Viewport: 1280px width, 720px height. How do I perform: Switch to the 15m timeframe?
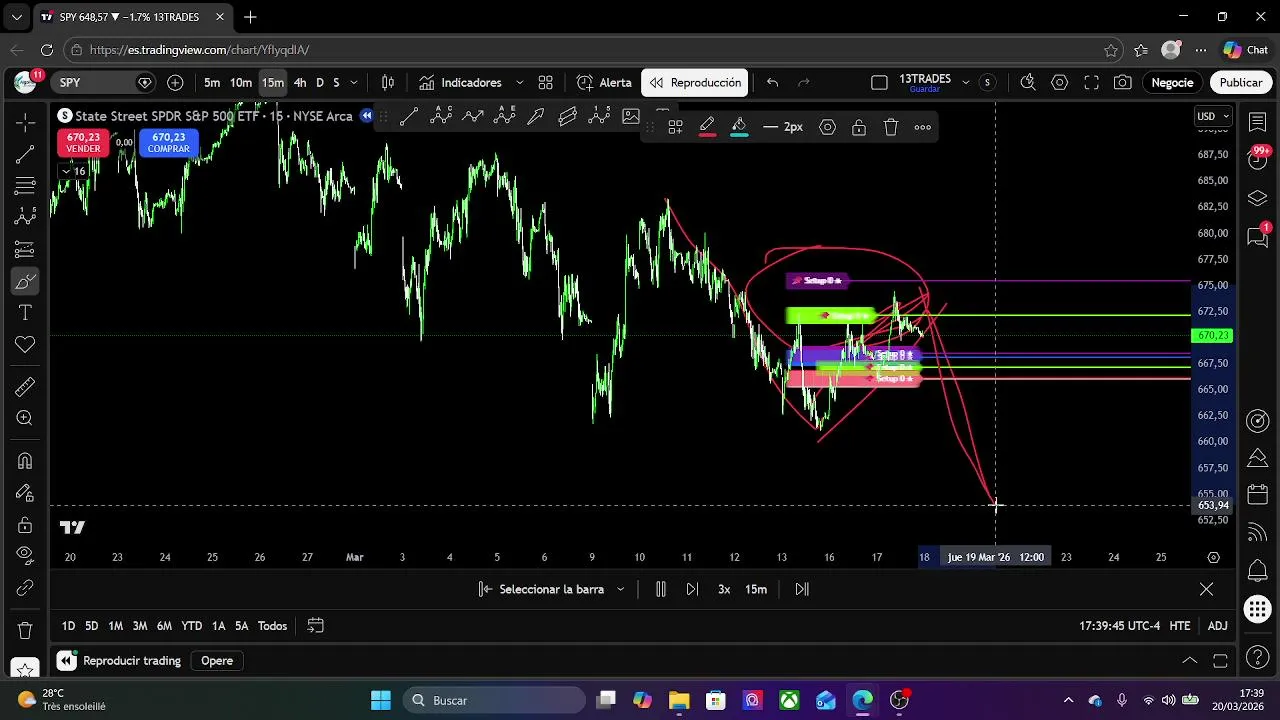(273, 83)
